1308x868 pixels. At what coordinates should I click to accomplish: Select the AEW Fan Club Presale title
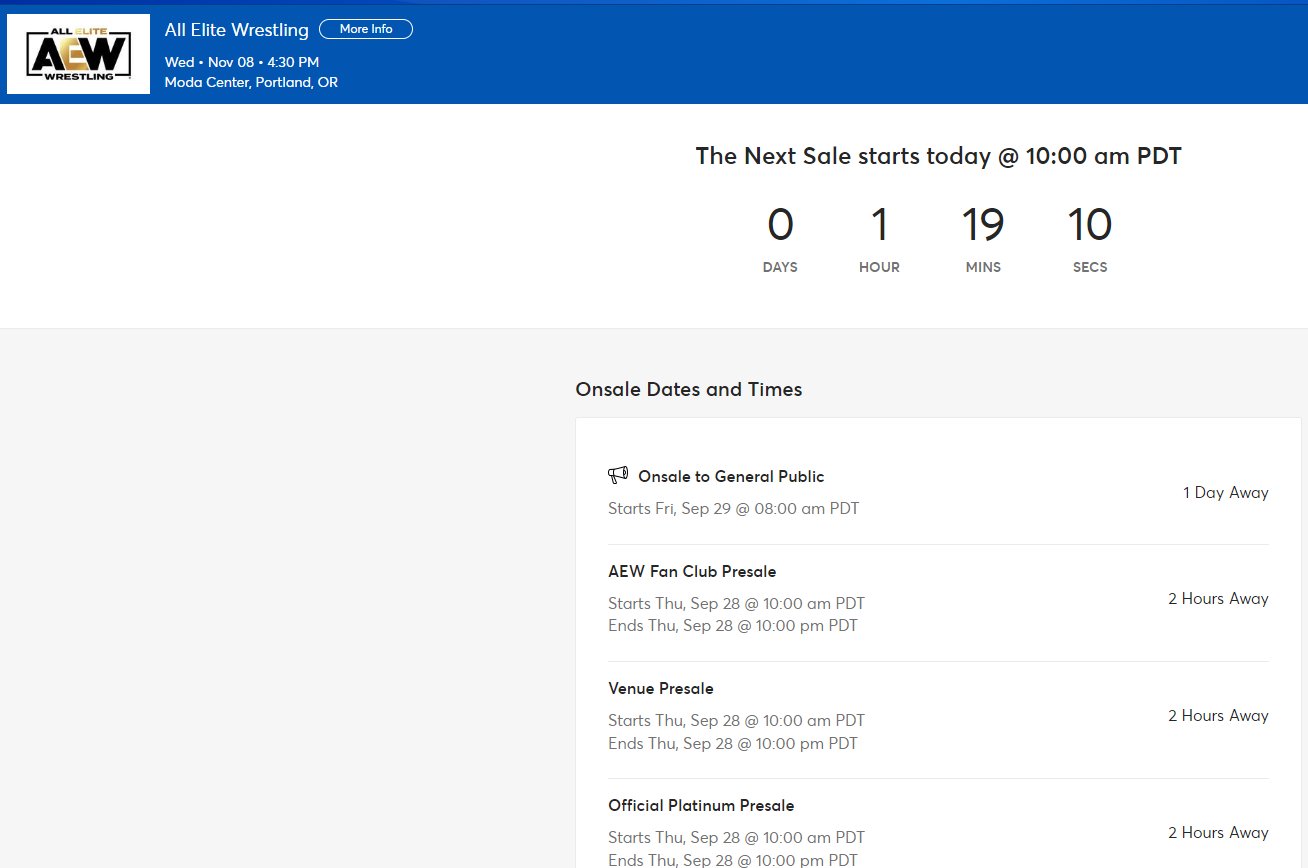click(x=692, y=571)
